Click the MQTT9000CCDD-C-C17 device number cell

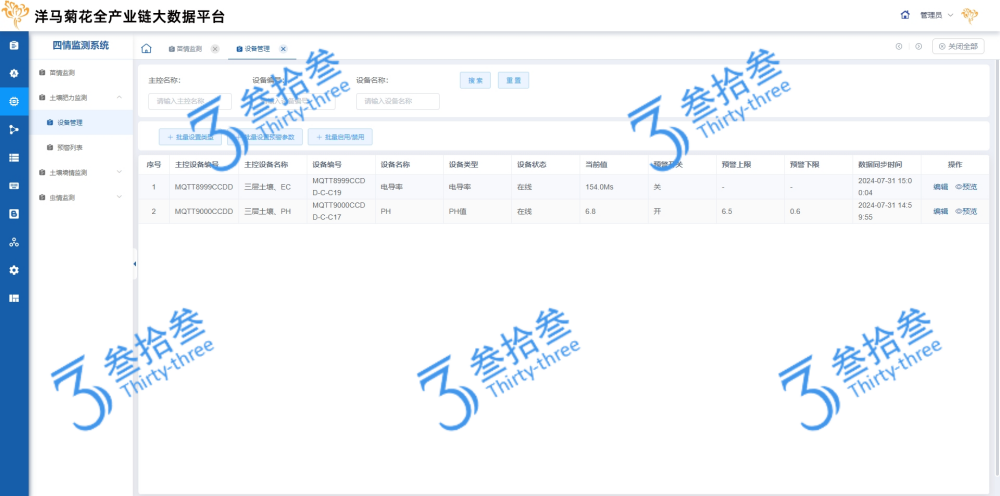[x=339, y=211]
